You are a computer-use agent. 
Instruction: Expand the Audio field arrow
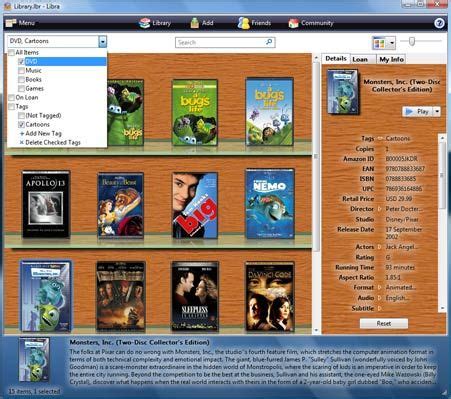(379, 298)
